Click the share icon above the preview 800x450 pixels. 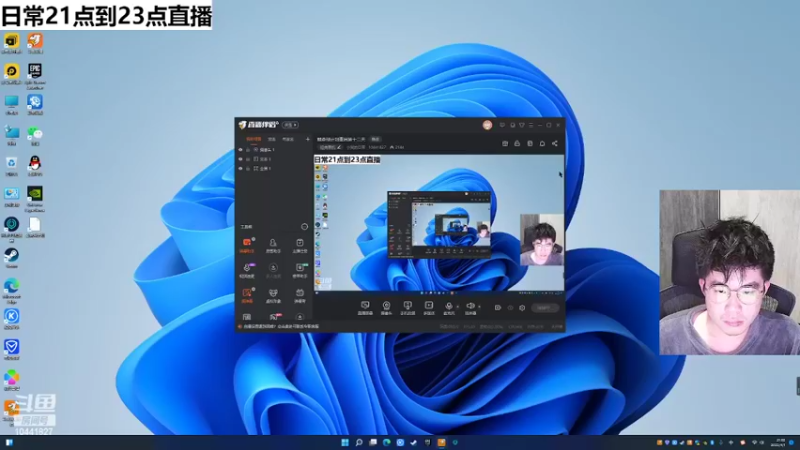click(555, 143)
